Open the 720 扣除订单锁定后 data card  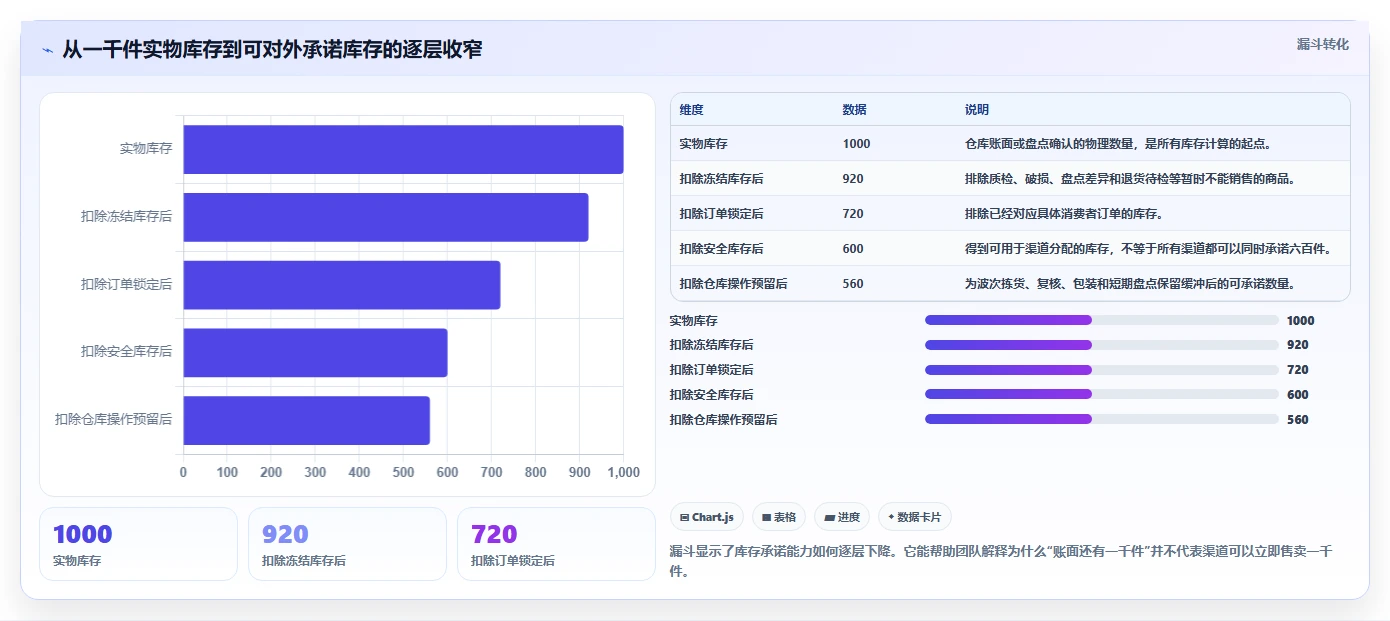[x=556, y=544]
